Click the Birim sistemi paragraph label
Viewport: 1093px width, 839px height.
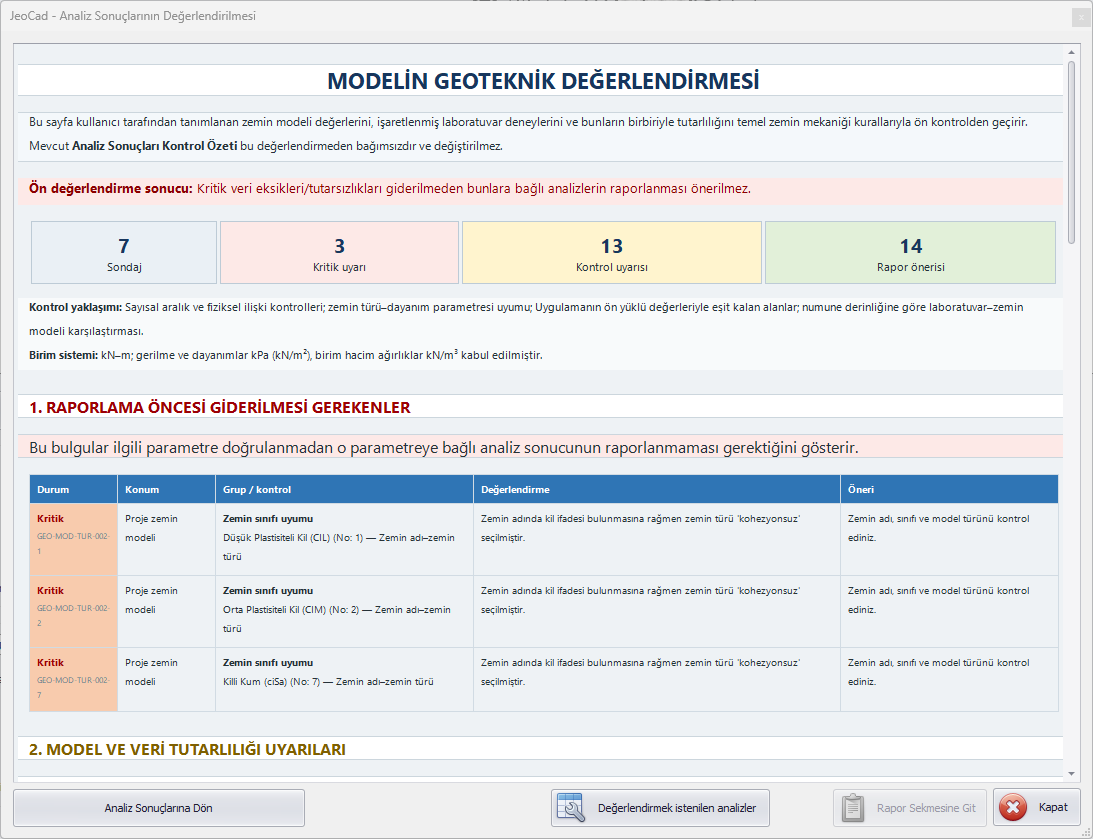(63, 355)
